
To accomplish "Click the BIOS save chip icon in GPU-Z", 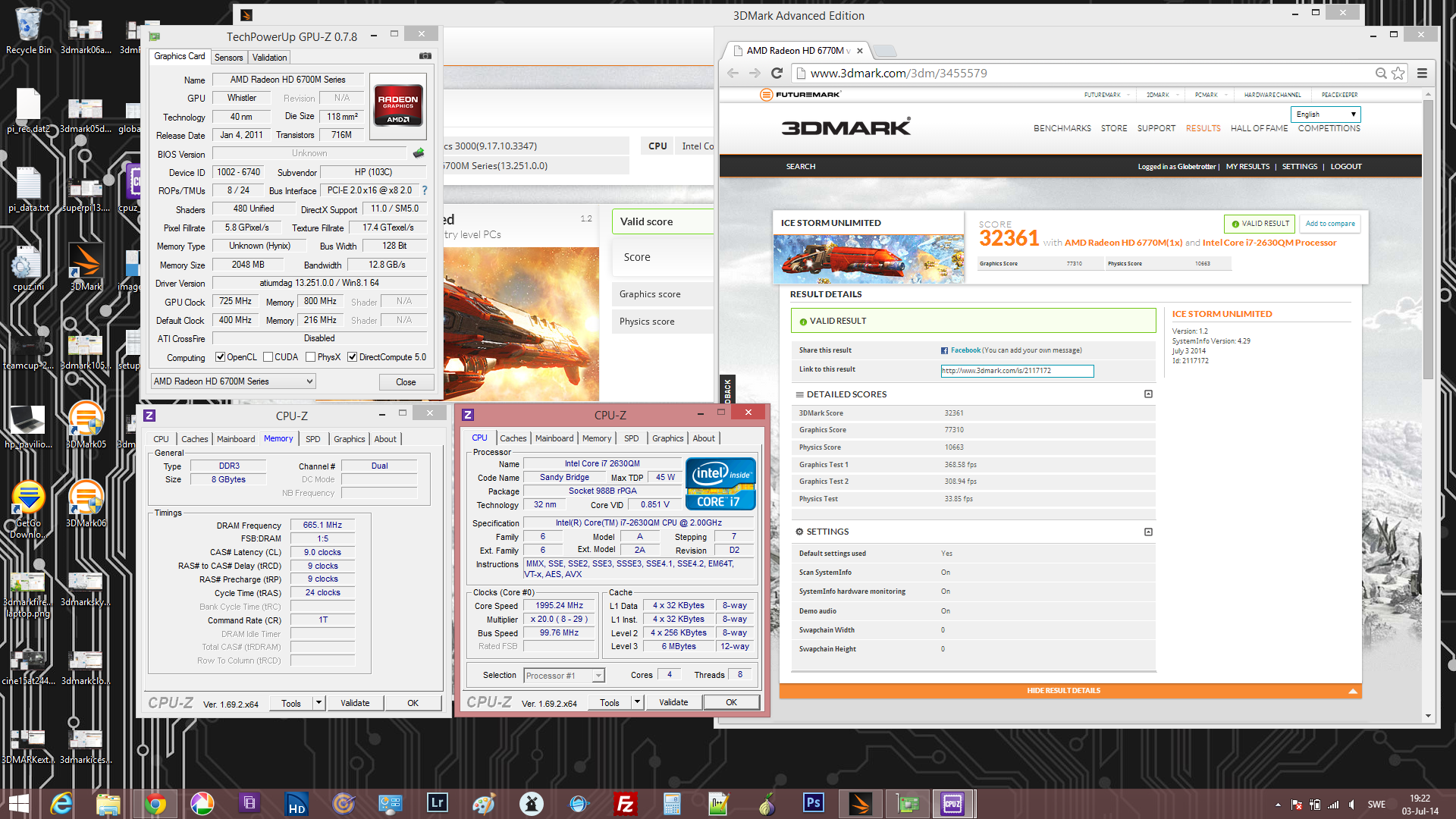I will [x=419, y=153].
